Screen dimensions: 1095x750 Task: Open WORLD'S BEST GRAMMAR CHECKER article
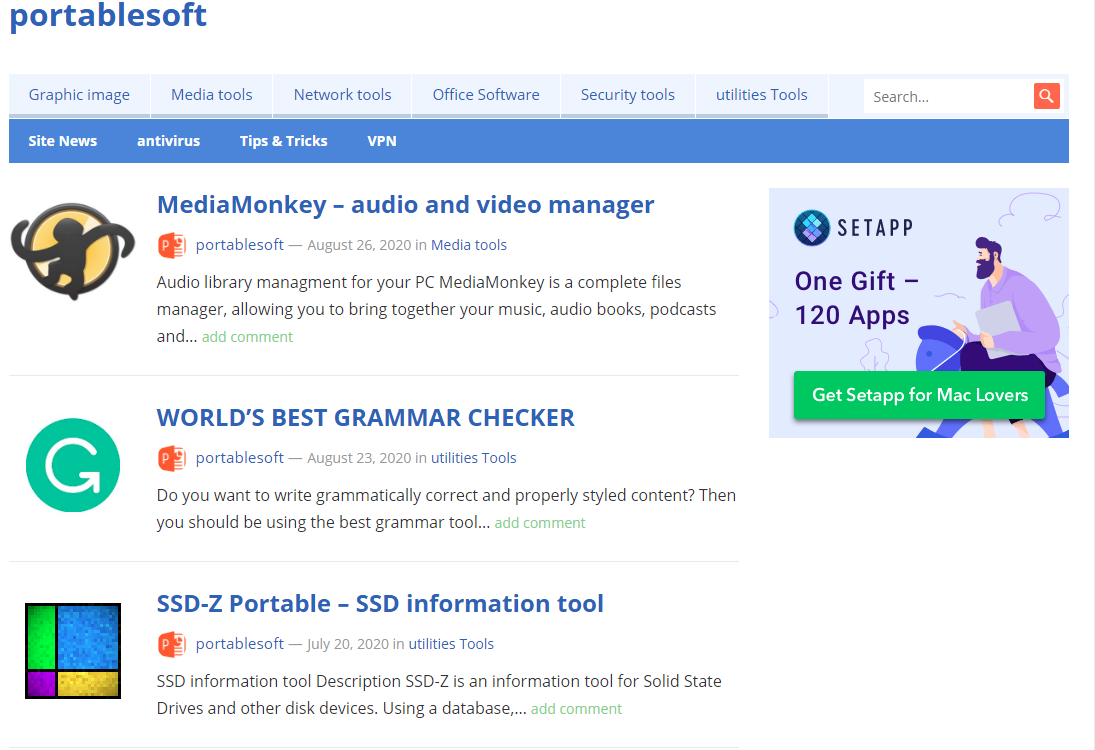point(365,418)
